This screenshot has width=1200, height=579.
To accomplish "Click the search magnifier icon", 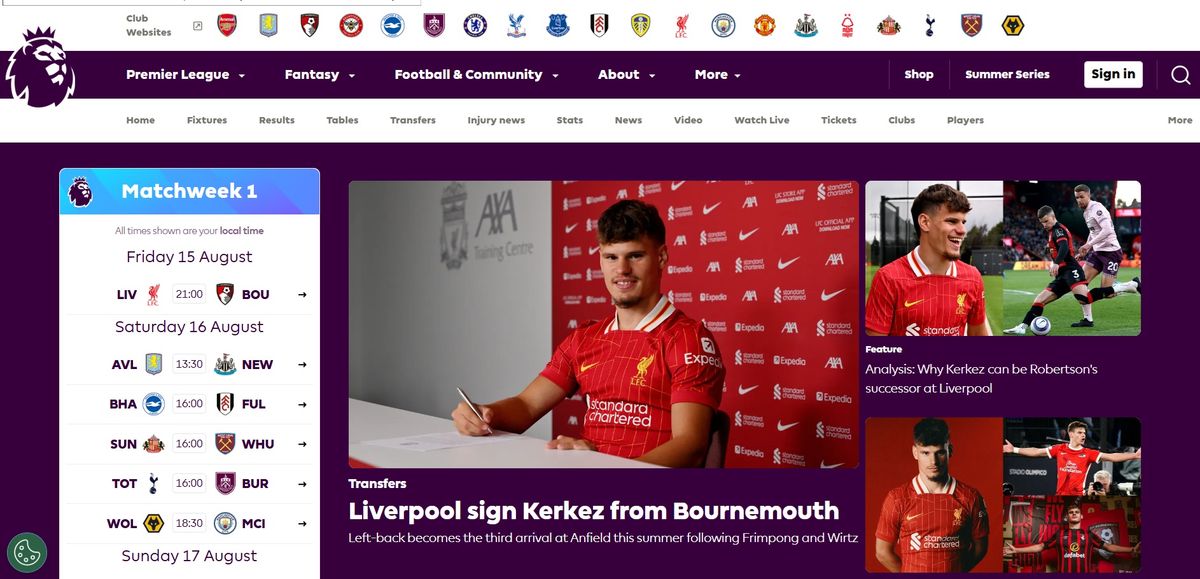I will tap(1180, 74).
